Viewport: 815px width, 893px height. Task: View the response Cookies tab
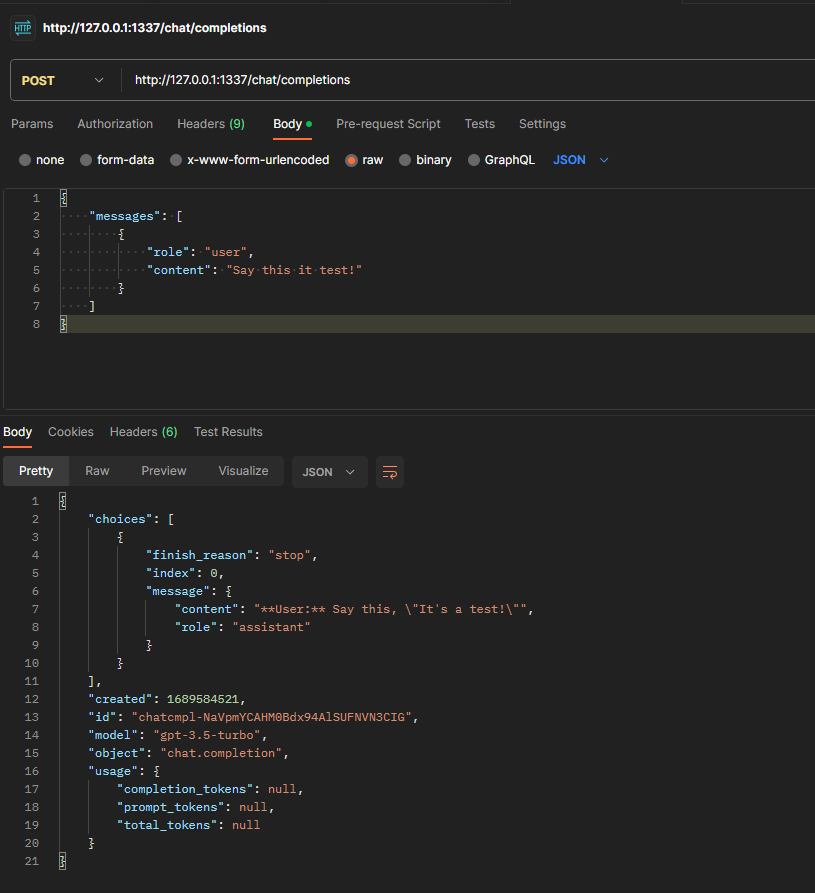pos(70,431)
